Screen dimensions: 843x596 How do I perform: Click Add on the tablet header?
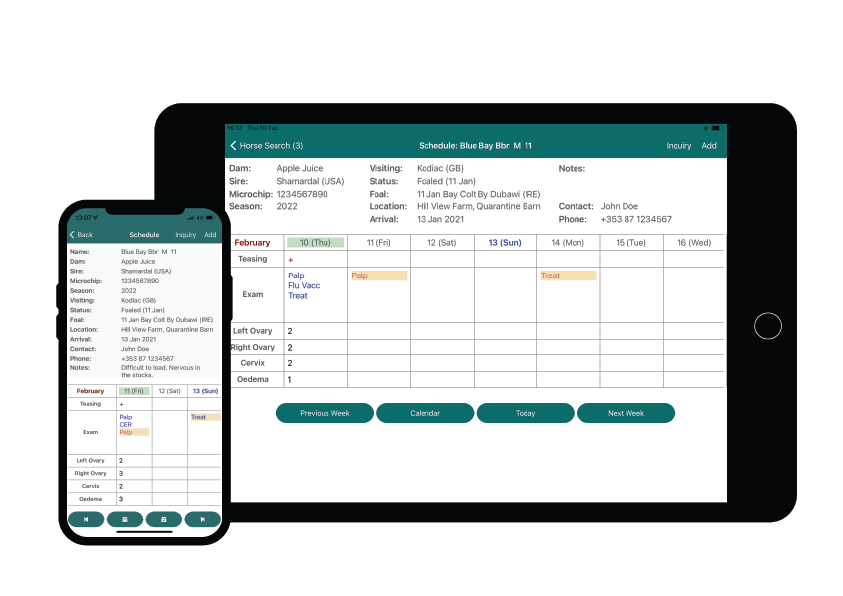[709, 146]
